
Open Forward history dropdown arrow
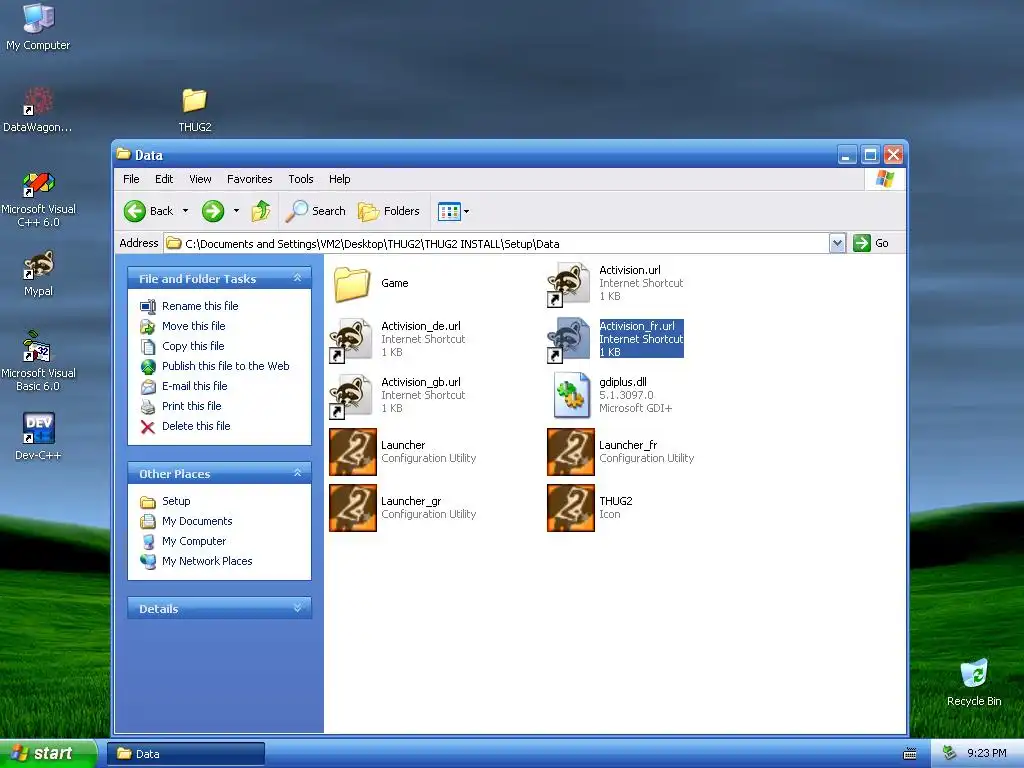tap(236, 211)
